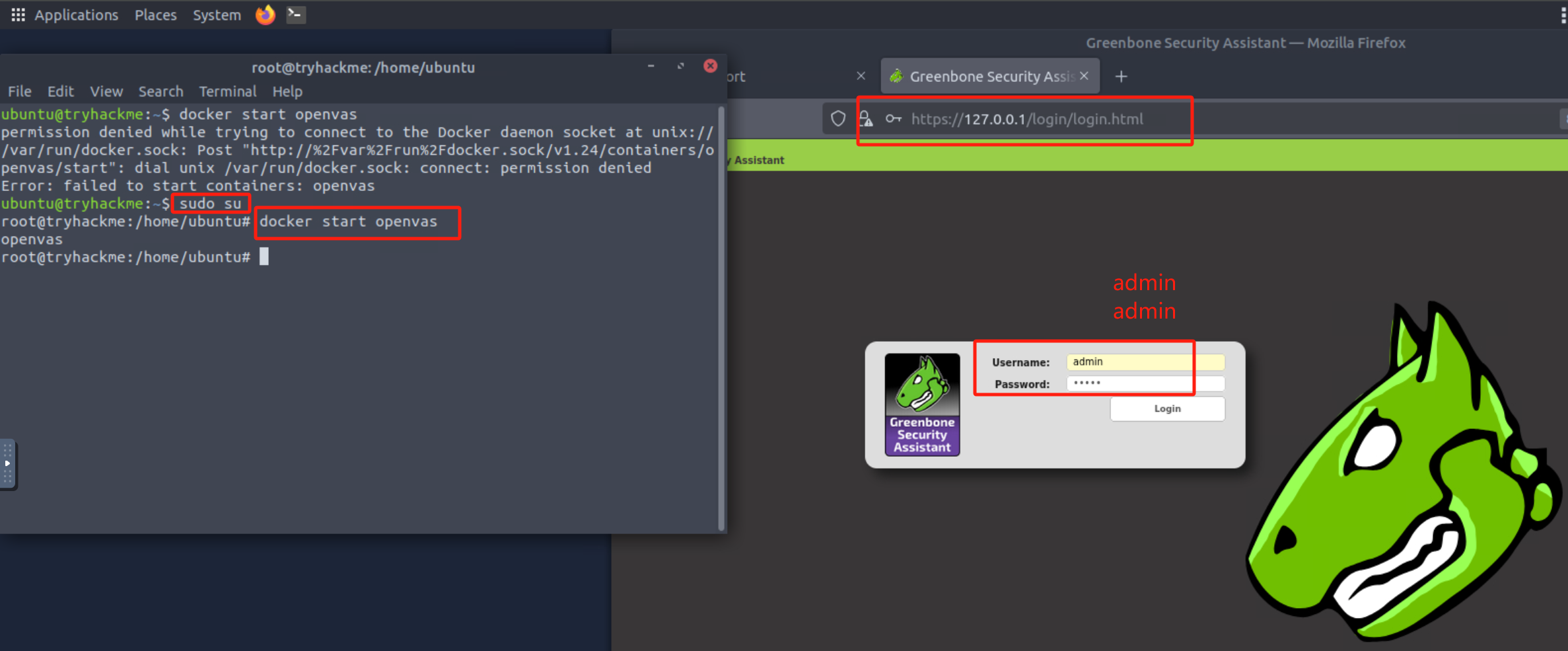Focus the Password input field
The height and width of the screenshot is (651, 1568).
click(1145, 383)
